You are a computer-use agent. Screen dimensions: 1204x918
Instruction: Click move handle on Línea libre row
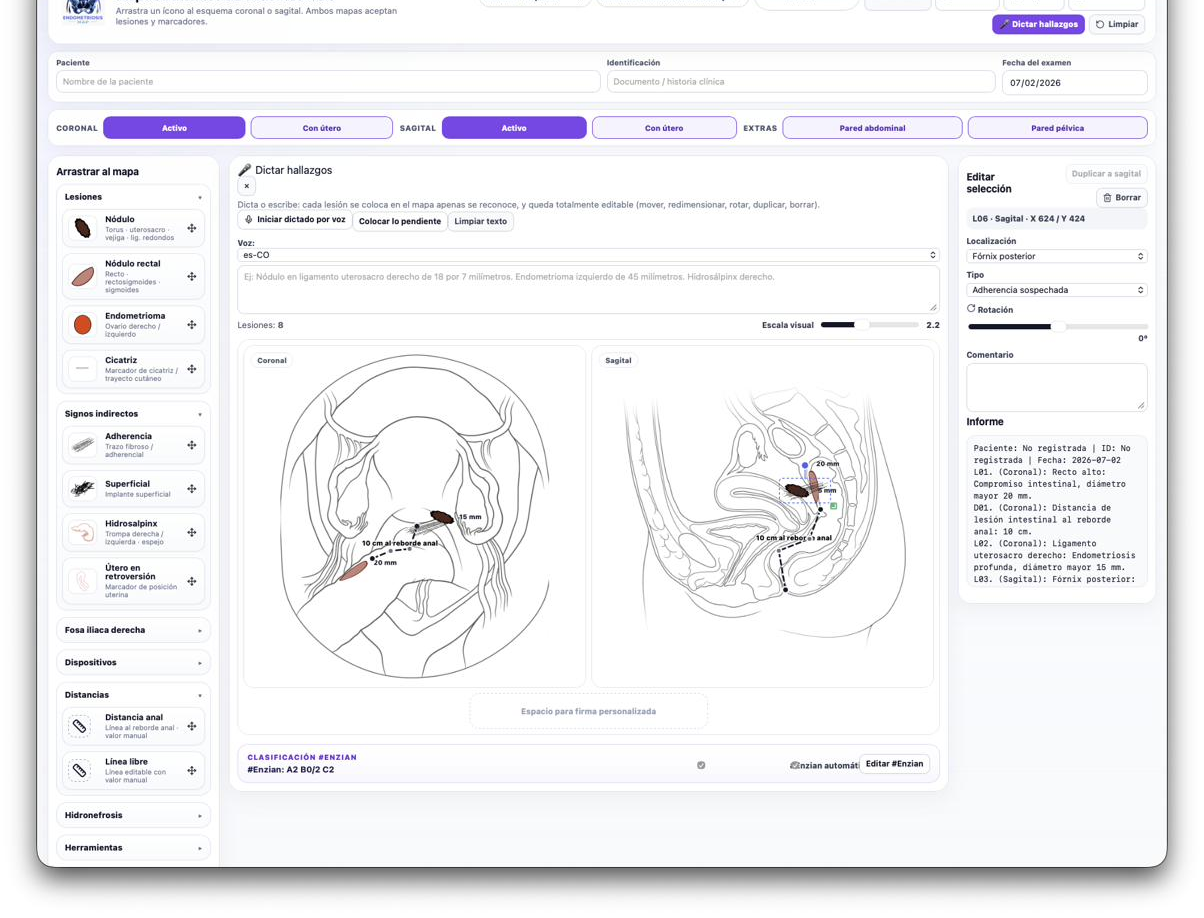[x=191, y=770]
